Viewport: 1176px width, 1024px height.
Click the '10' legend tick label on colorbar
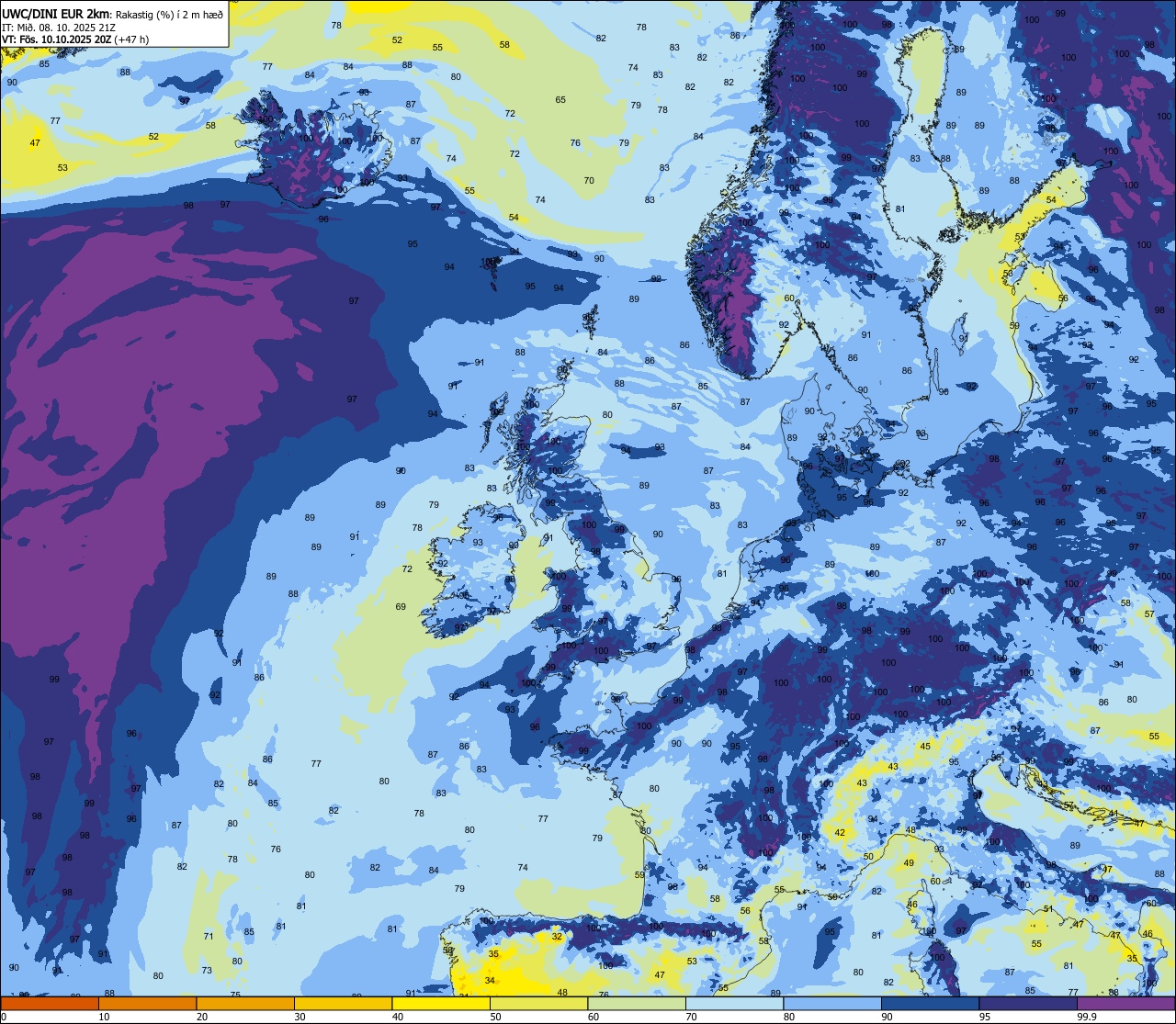[104, 1017]
